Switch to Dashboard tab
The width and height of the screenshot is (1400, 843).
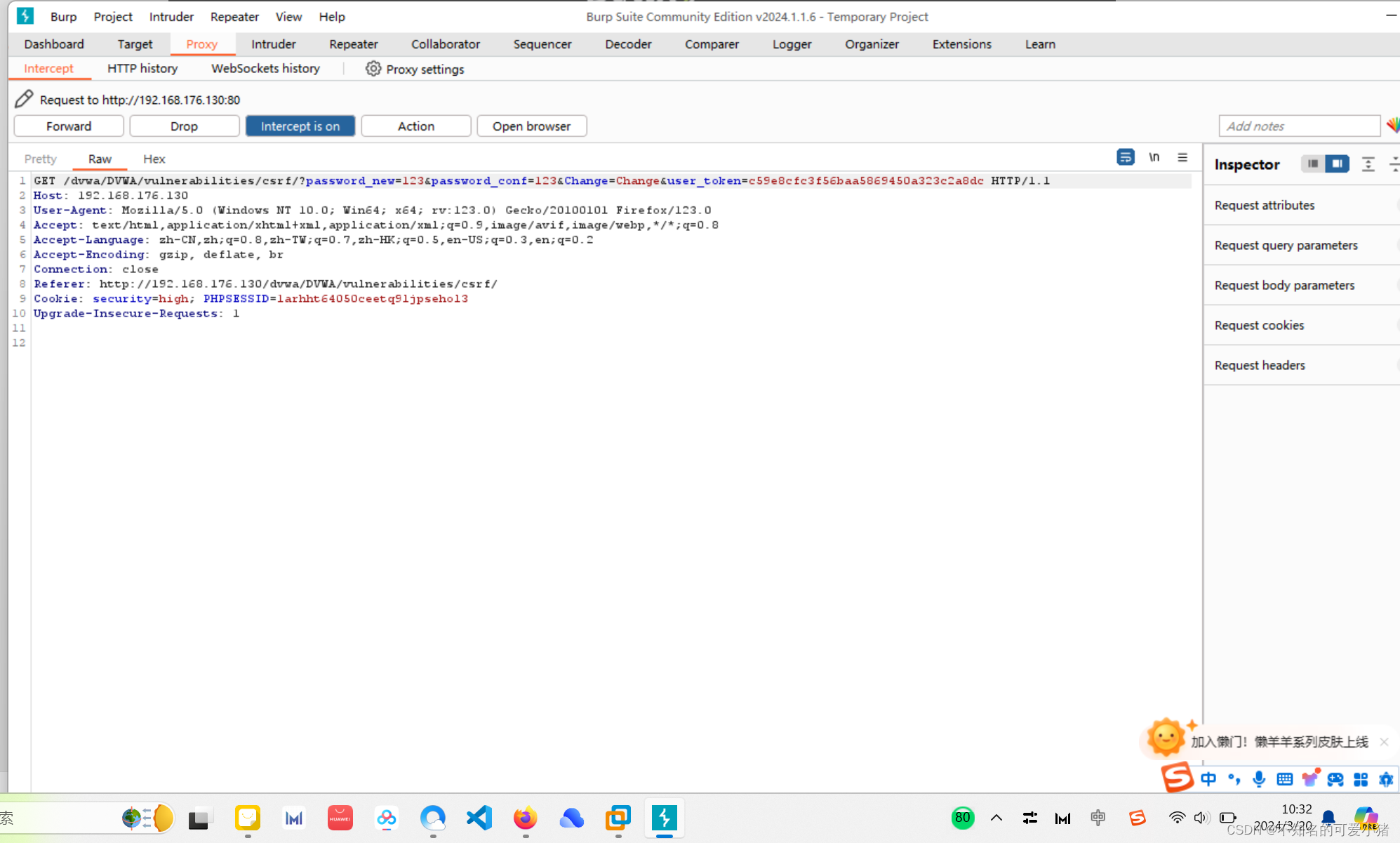click(54, 44)
